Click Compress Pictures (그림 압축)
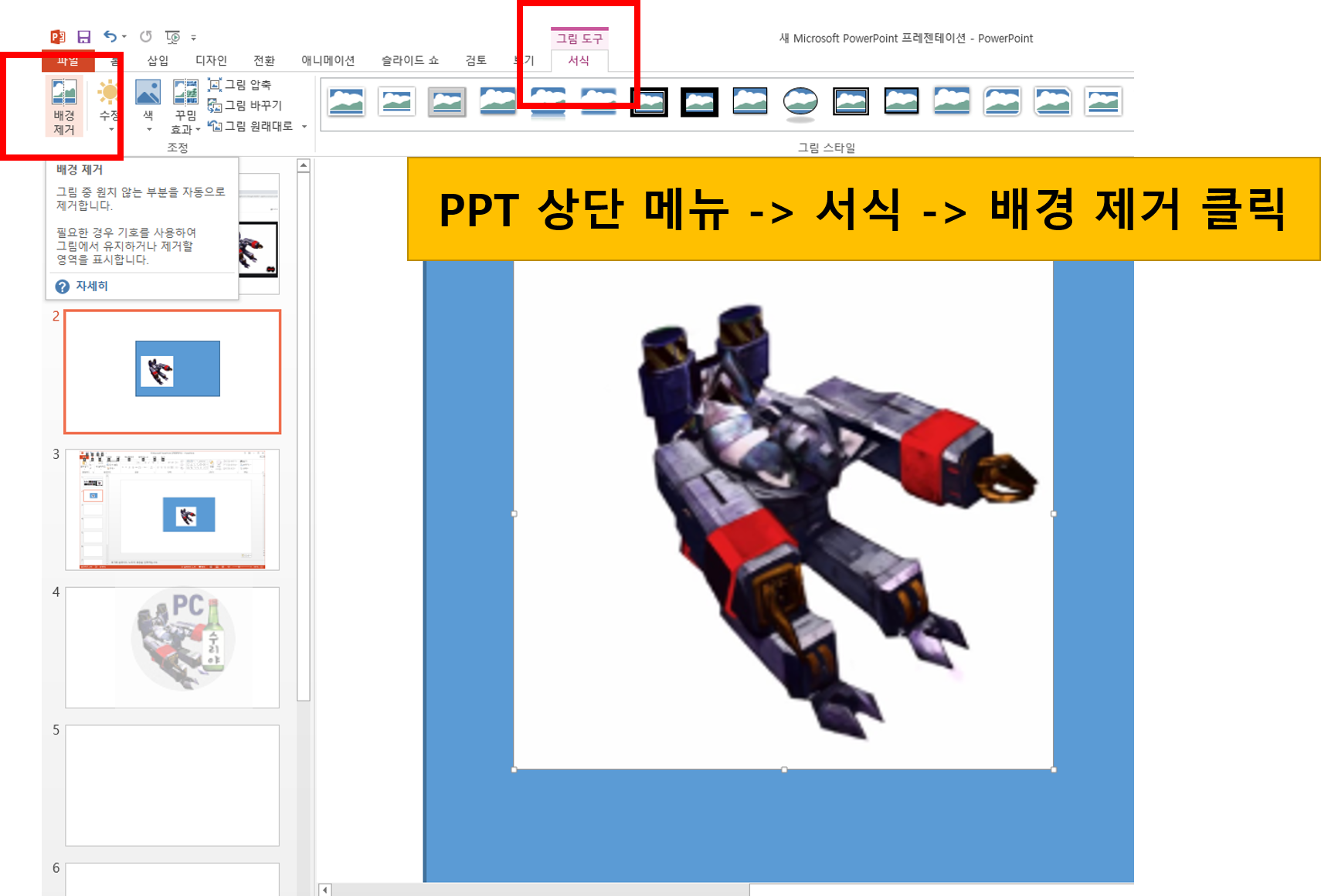 (239, 85)
